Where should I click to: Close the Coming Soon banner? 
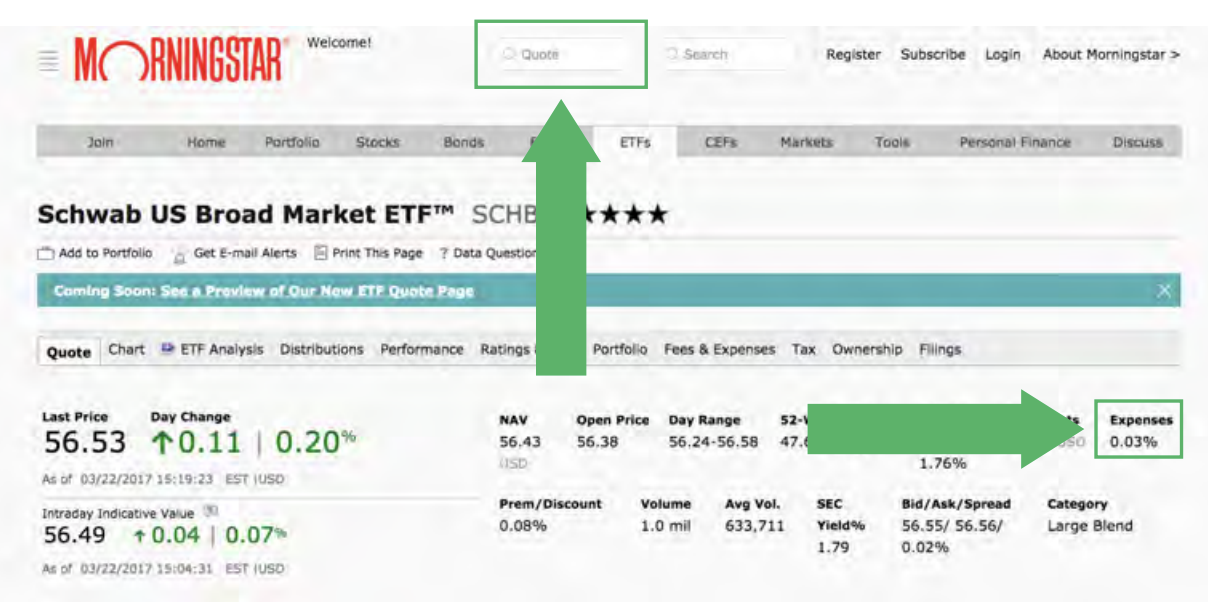[x=1164, y=291]
